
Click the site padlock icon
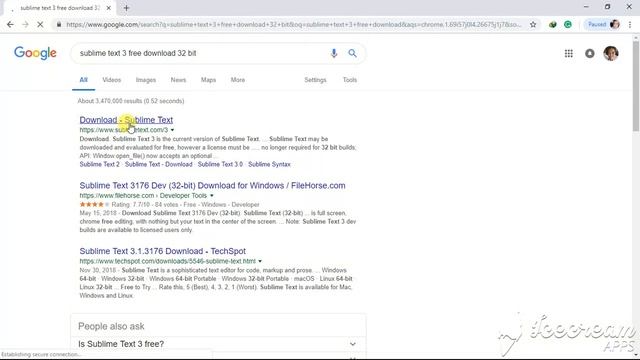(59, 24)
